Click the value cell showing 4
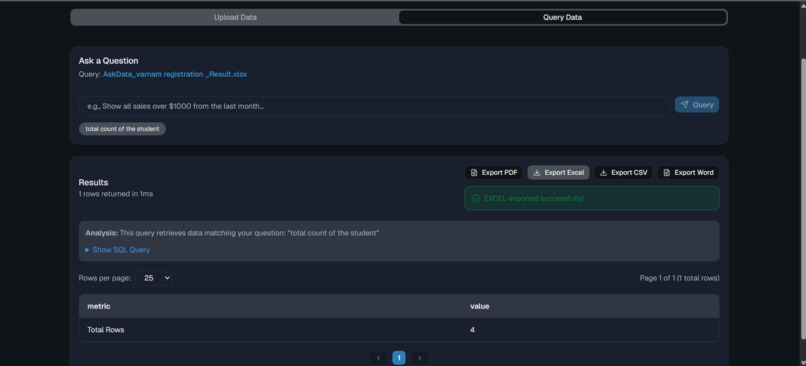This screenshot has width=806, height=366. [472, 330]
